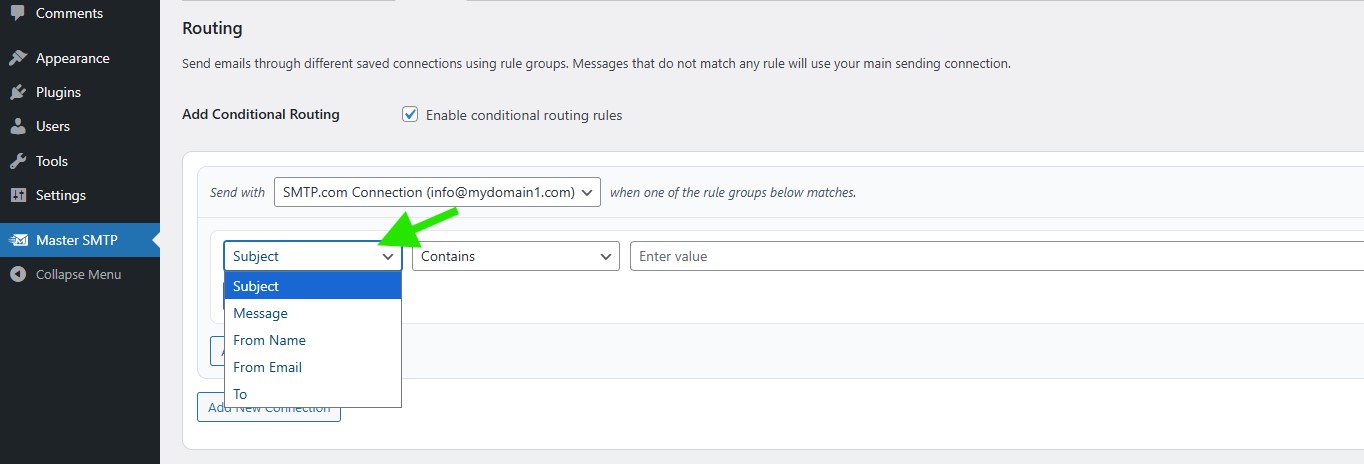
Task: Click the Tools wrench icon
Action: [x=17, y=161]
